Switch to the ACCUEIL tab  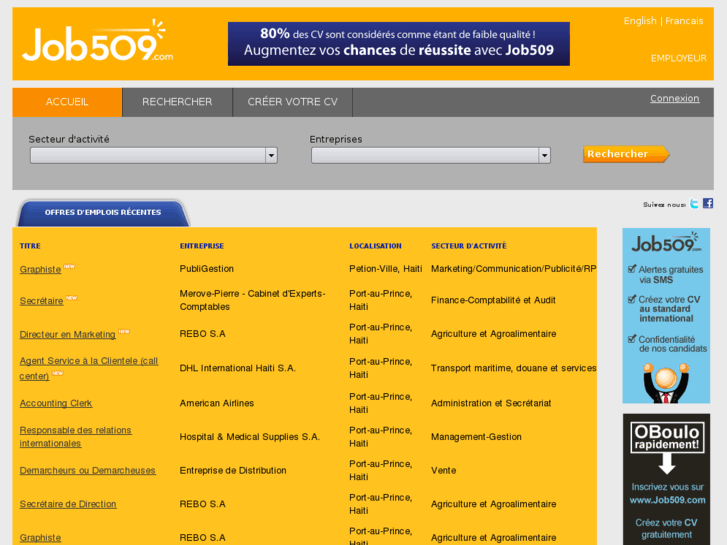[67, 102]
